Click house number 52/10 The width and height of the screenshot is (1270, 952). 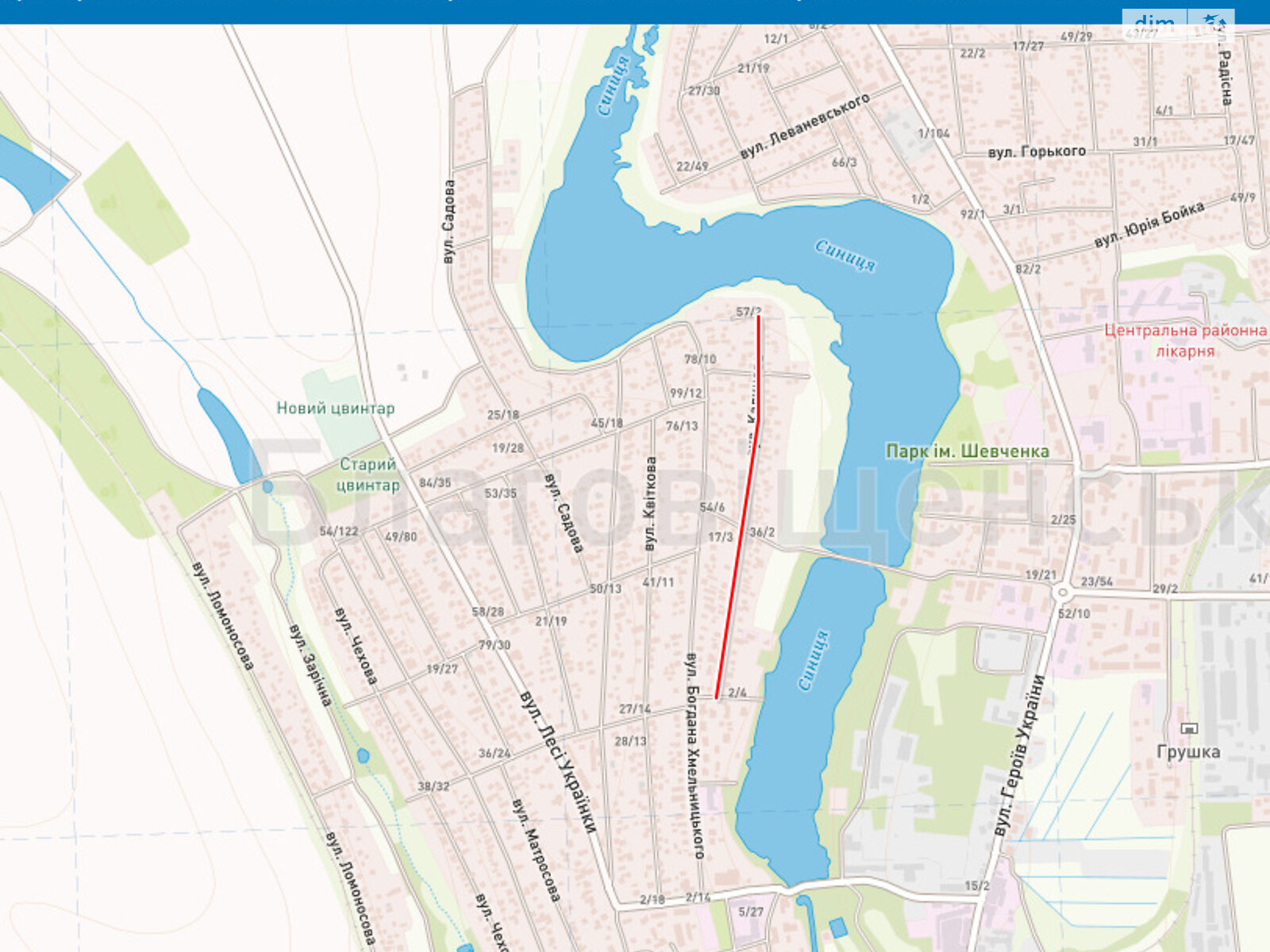point(1074,614)
